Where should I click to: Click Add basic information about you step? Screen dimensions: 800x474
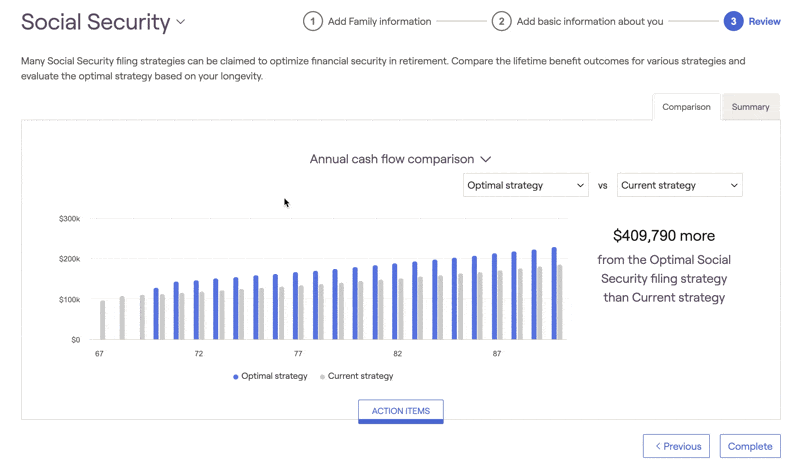pos(590,21)
